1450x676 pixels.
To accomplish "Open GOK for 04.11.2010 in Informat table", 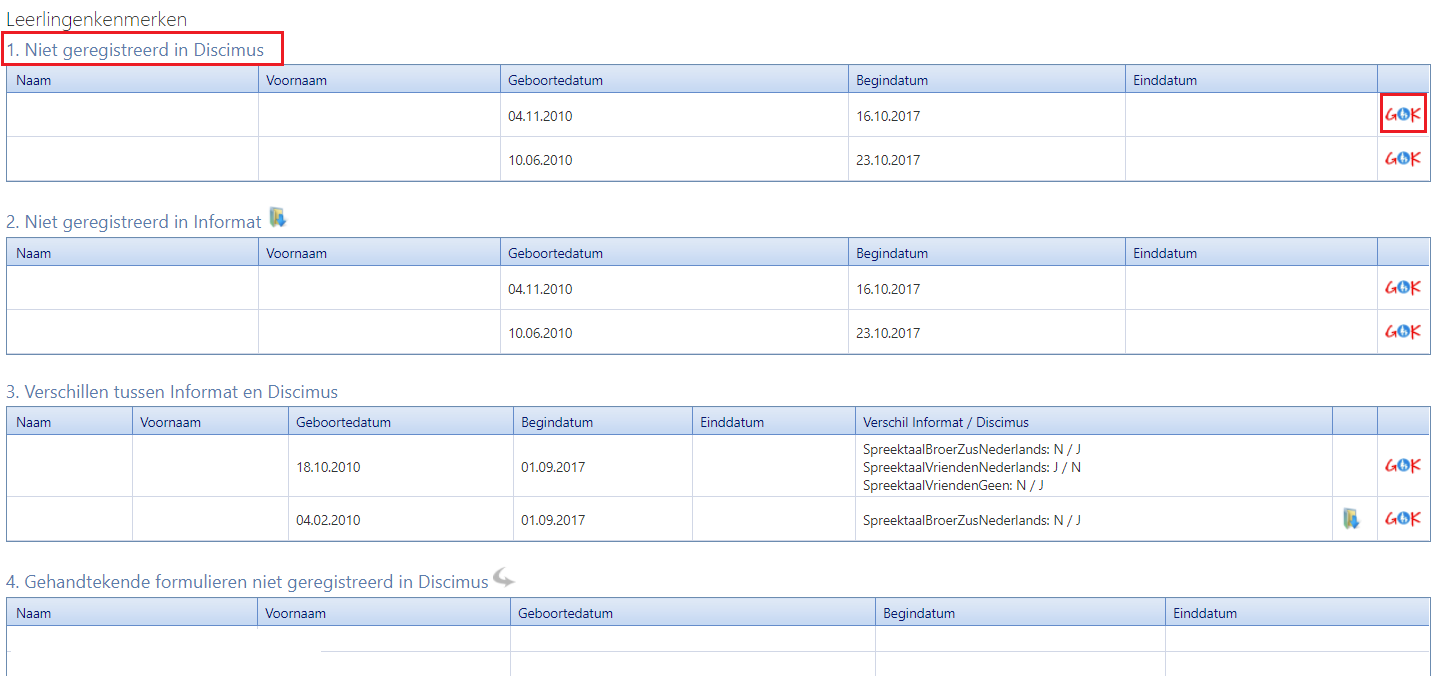I will (x=1403, y=287).
